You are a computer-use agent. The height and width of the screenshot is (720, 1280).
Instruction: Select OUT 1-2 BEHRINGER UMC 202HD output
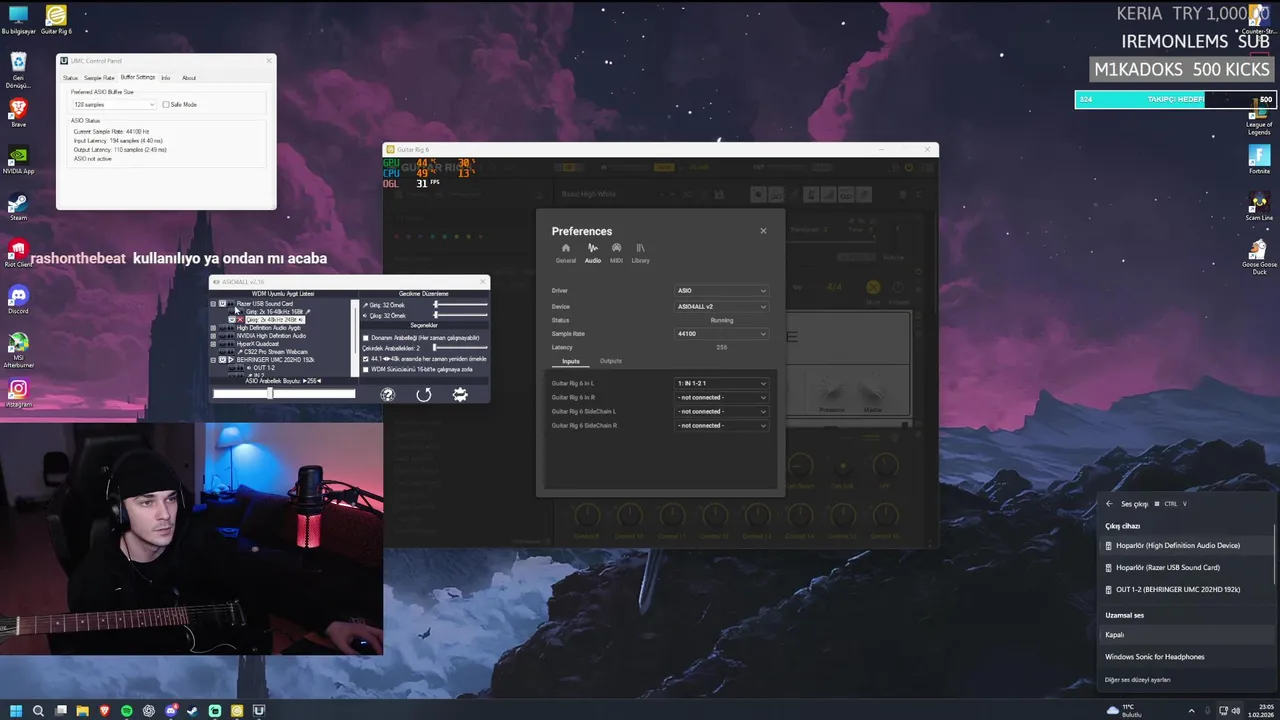click(1188, 590)
